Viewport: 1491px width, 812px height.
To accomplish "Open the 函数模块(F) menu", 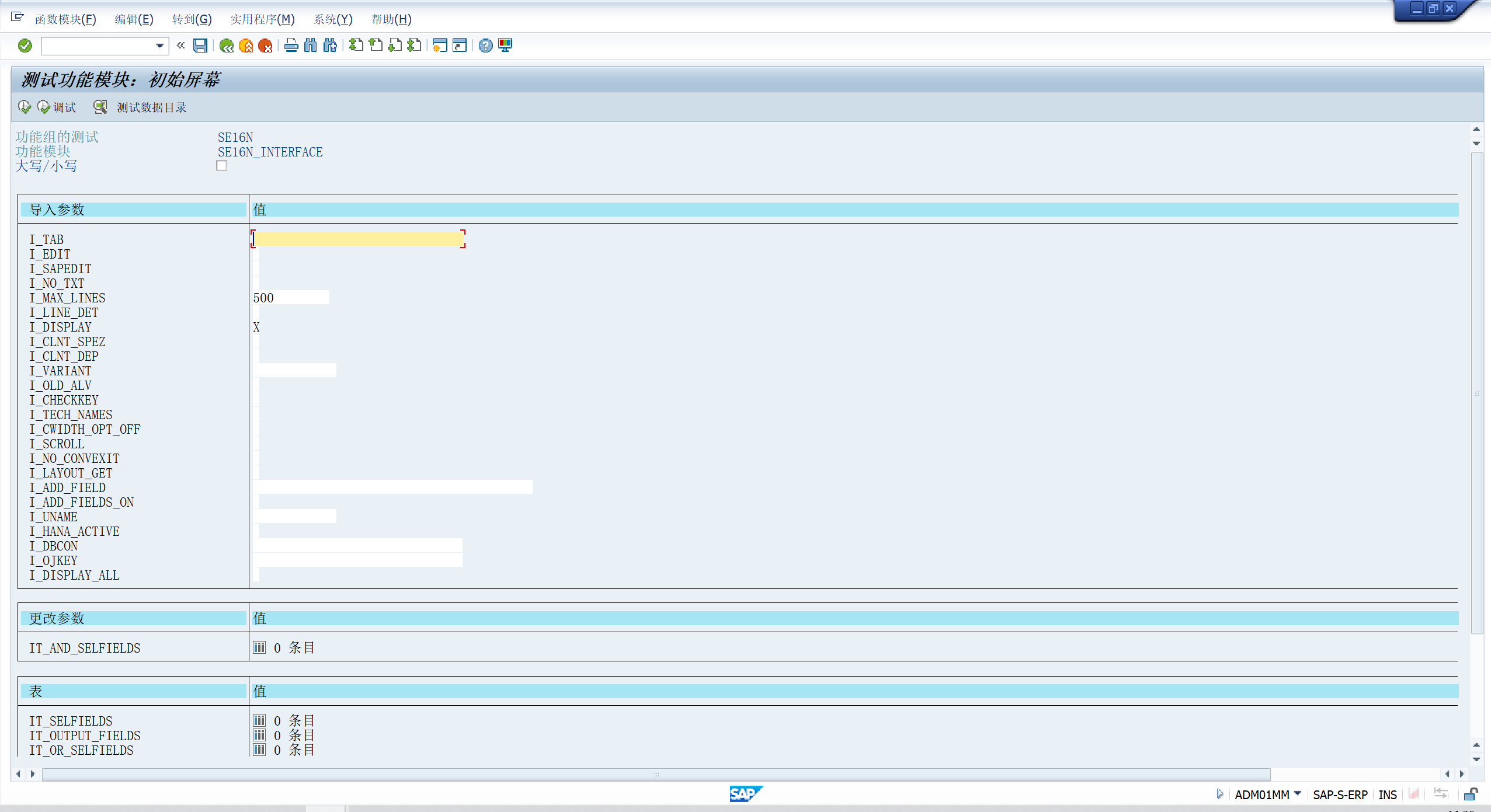I will (65, 19).
